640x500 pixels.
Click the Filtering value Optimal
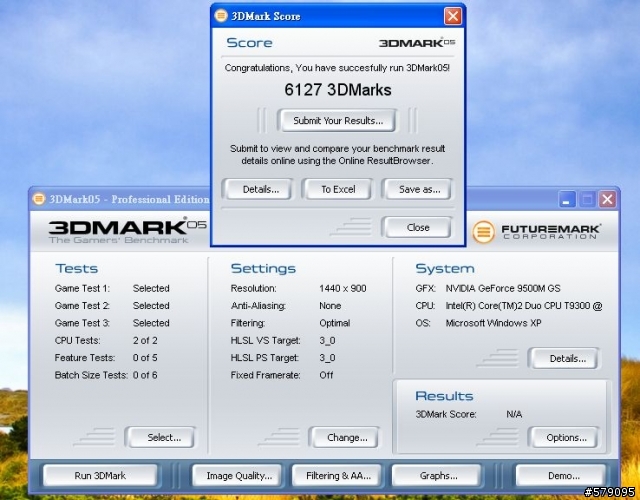coord(335,323)
